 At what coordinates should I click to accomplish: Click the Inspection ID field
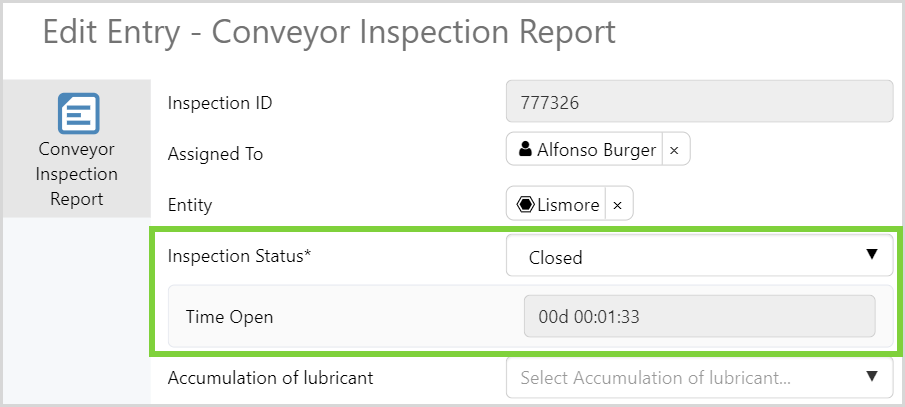point(698,101)
